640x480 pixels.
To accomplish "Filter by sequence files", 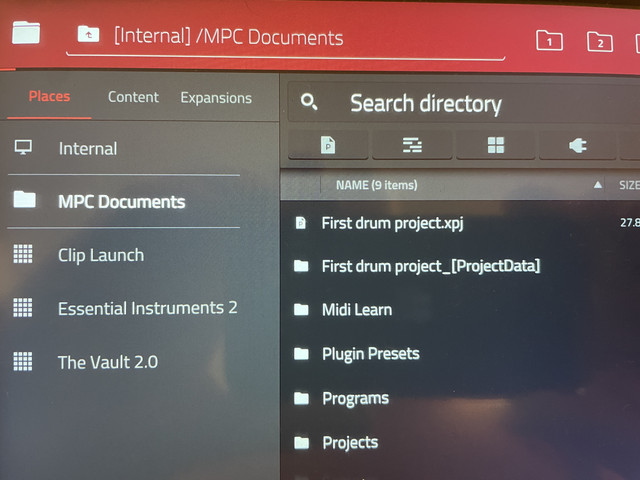I will (412, 145).
